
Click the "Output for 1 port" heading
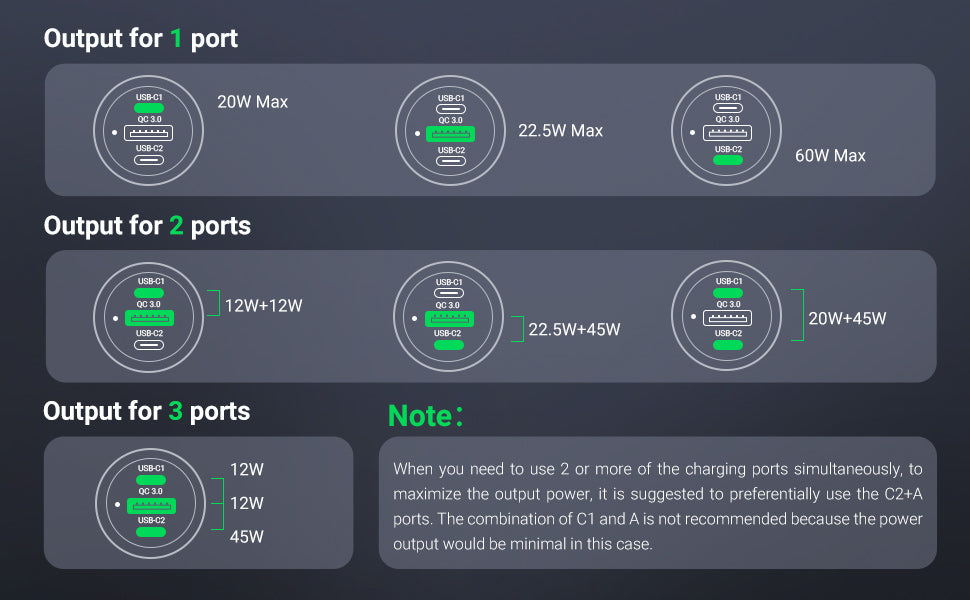[x=141, y=39]
